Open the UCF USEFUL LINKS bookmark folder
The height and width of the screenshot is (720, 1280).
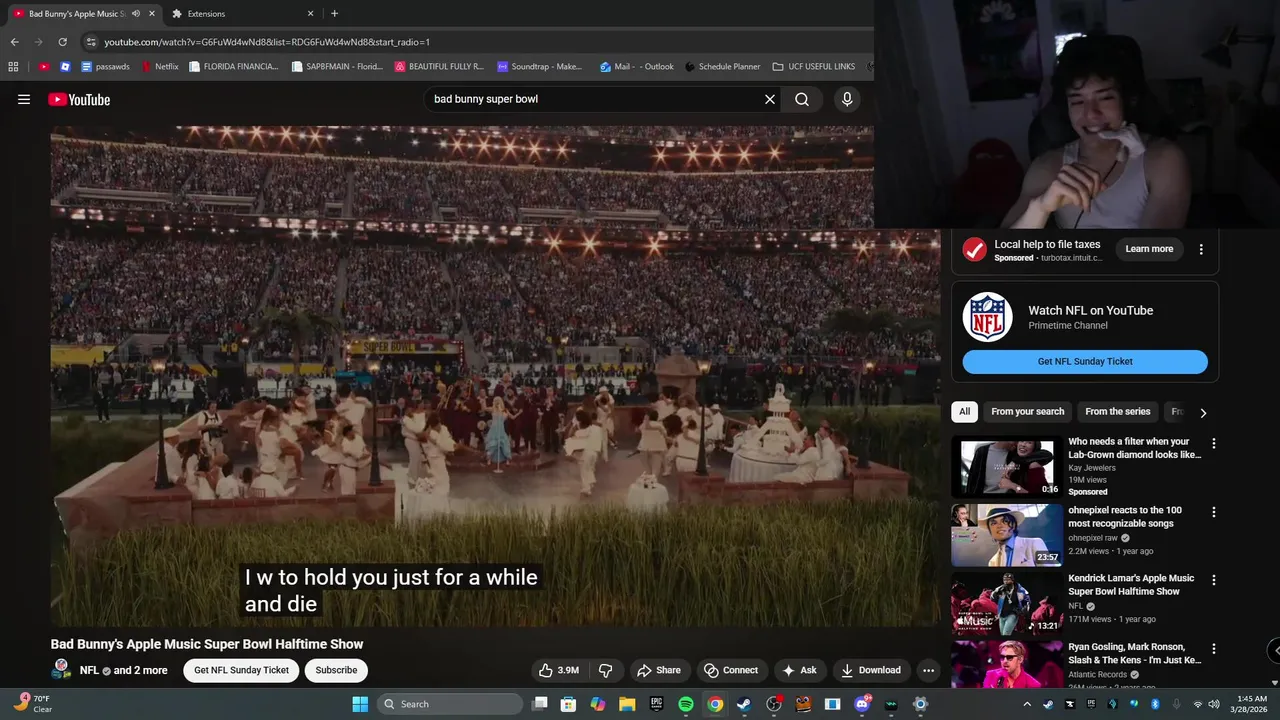(814, 67)
